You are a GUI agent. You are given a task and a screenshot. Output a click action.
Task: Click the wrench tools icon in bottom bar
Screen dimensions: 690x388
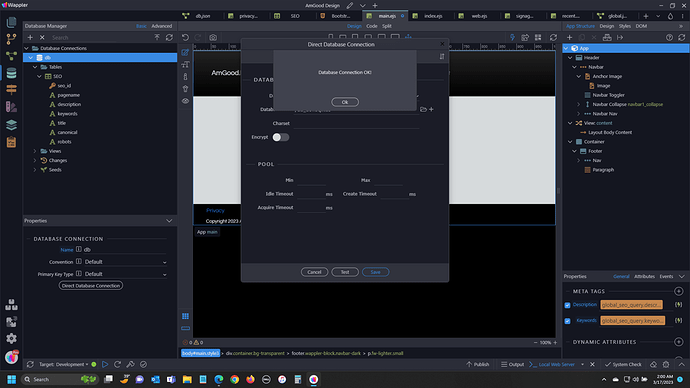[130, 364]
